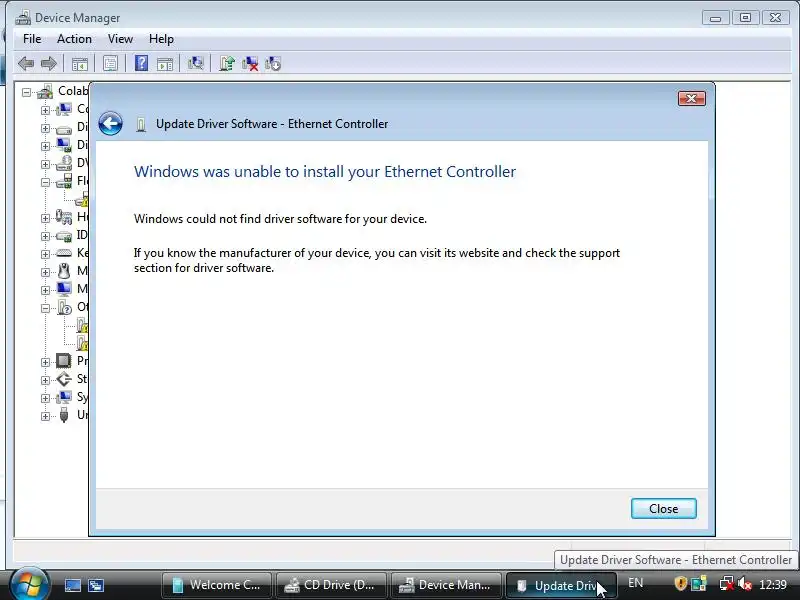
Task: Click the muted volume tray icon
Action: click(745, 584)
